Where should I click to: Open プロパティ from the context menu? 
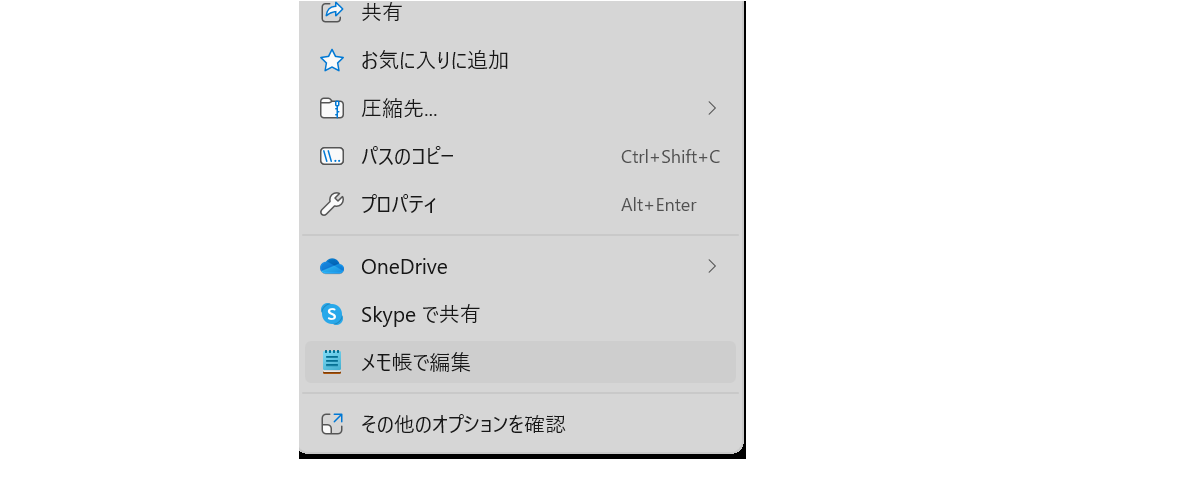(x=399, y=205)
